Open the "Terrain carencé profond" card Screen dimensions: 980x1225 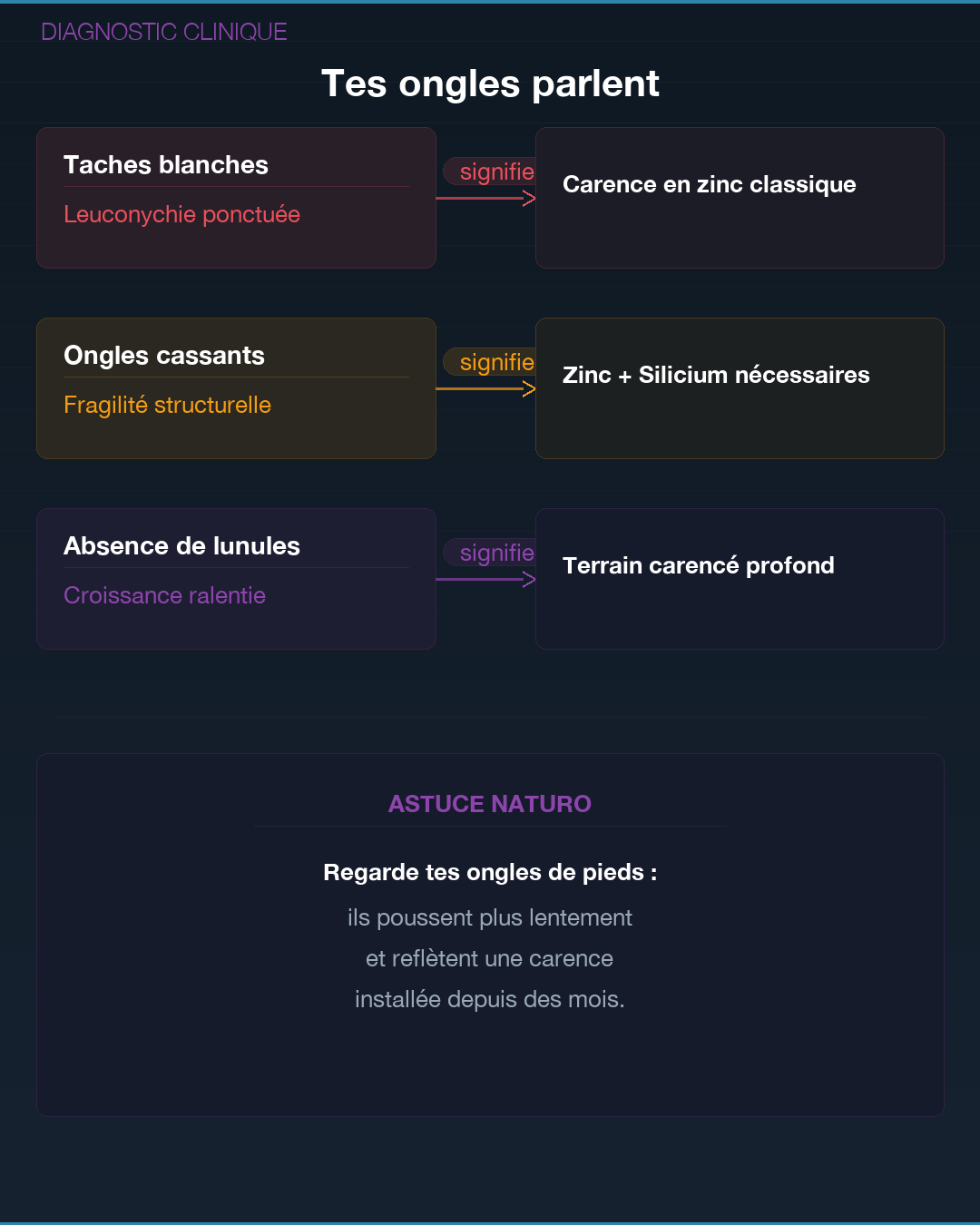[x=740, y=579]
